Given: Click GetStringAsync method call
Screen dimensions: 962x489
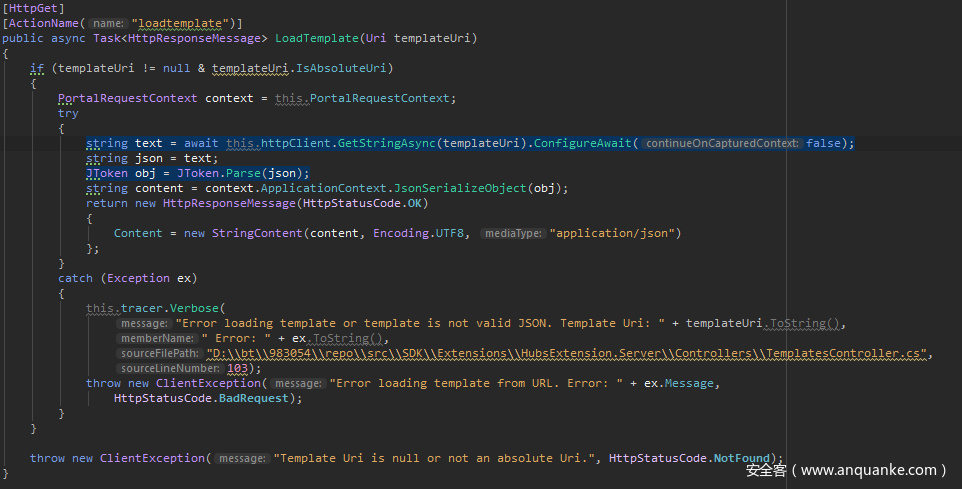Looking at the screenshot, I should point(387,143).
